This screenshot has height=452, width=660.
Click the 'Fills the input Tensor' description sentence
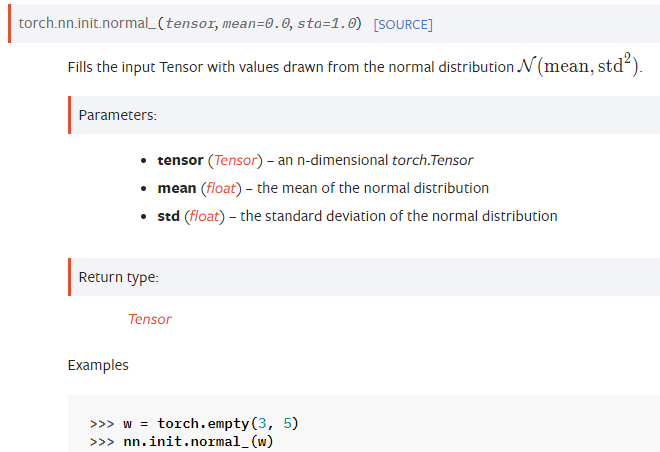click(x=355, y=66)
